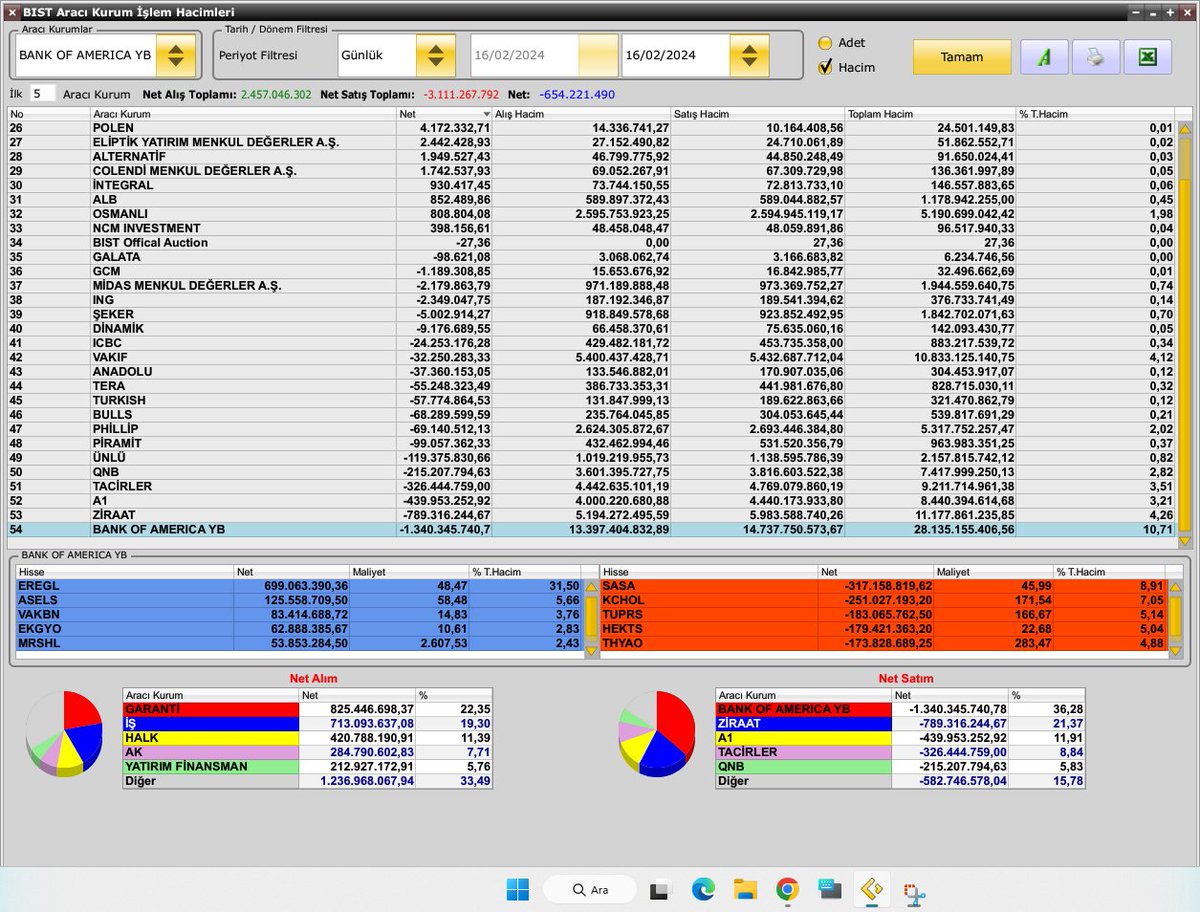Open the end date 16/02/2024 picker arrows
This screenshot has width=1200, height=912.
(748, 55)
